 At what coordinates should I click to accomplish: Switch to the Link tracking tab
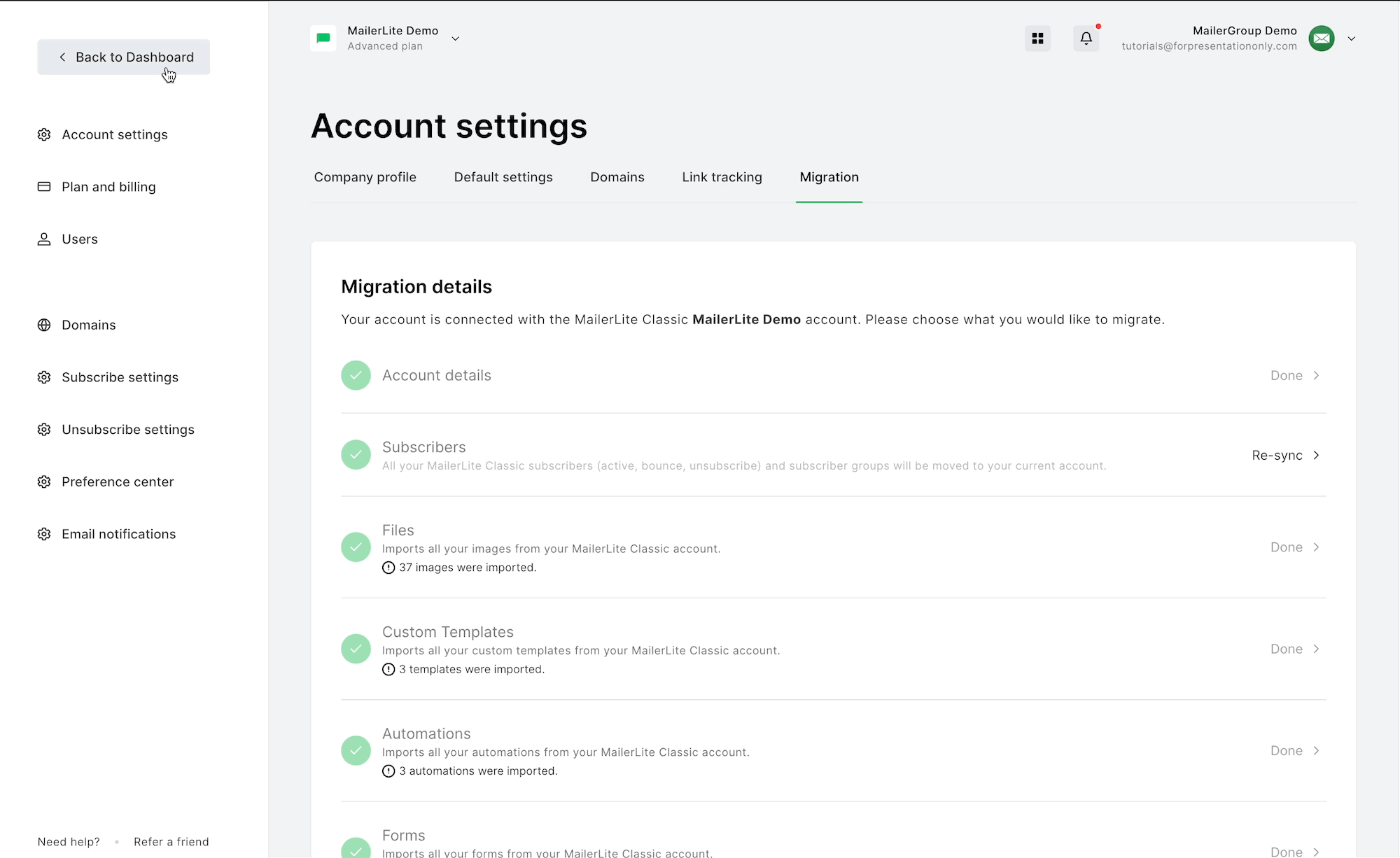[722, 177]
